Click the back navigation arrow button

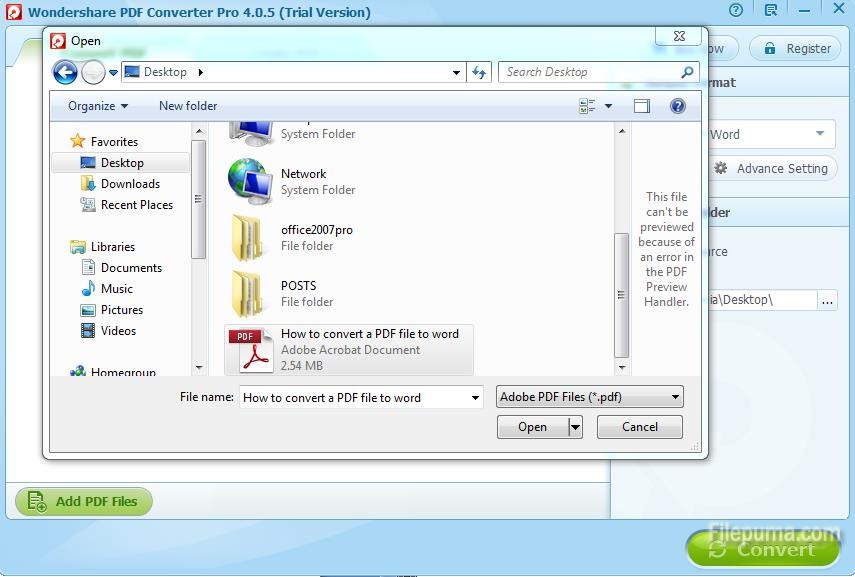pos(65,72)
